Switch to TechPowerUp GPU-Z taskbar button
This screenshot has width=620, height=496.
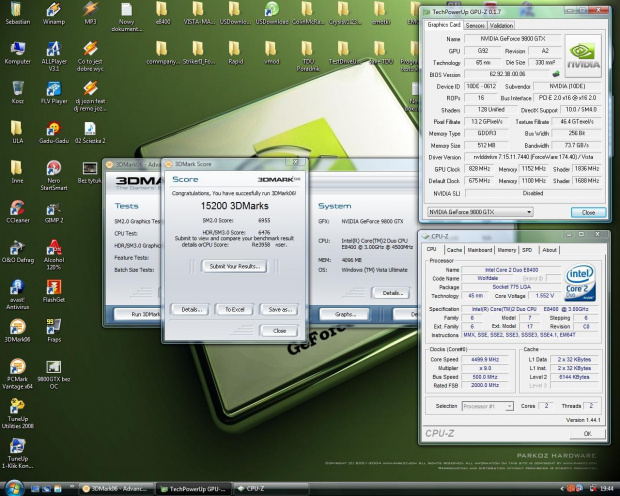point(193,489)
